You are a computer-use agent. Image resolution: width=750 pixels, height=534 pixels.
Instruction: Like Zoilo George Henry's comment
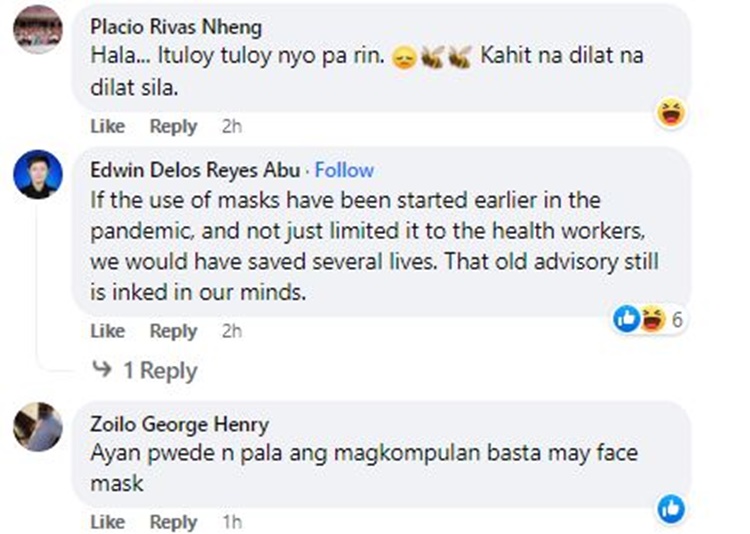click(107, 522)
